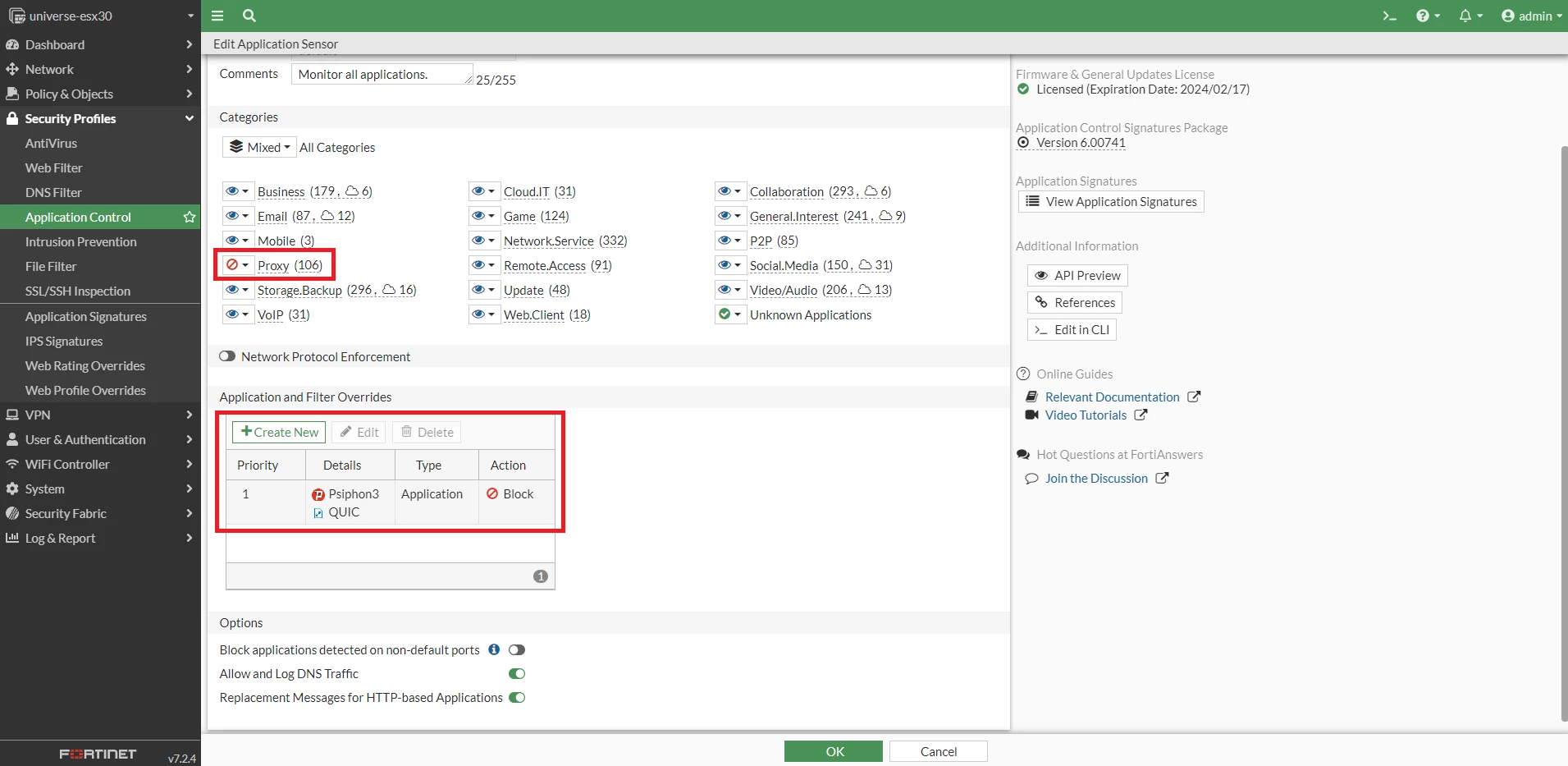This screenshot has height=766, width=1568.
Task: Open the Mixed all-categories action dropdown
Action: (x=259, y=147)
